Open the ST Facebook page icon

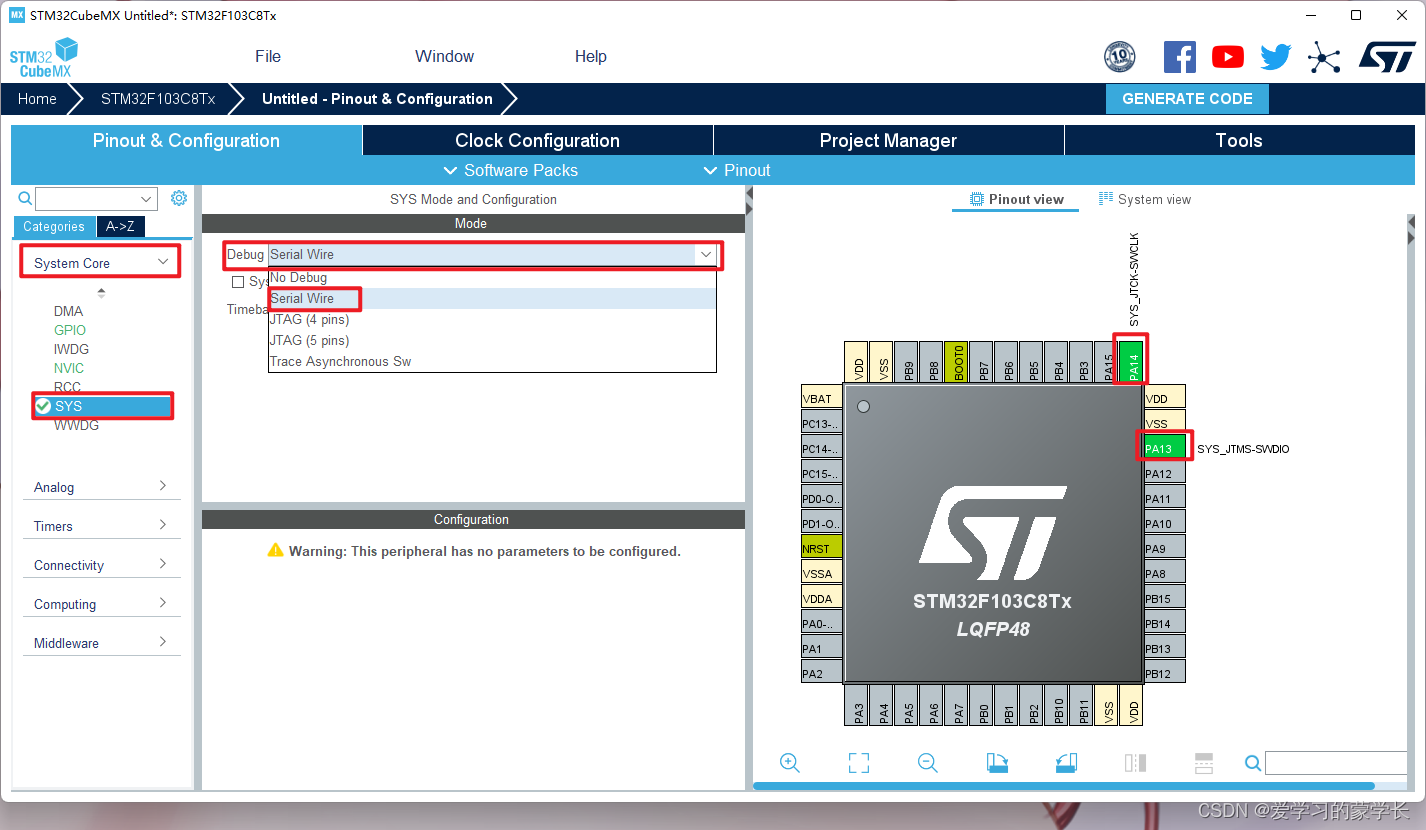click(x=1180, y=57)
